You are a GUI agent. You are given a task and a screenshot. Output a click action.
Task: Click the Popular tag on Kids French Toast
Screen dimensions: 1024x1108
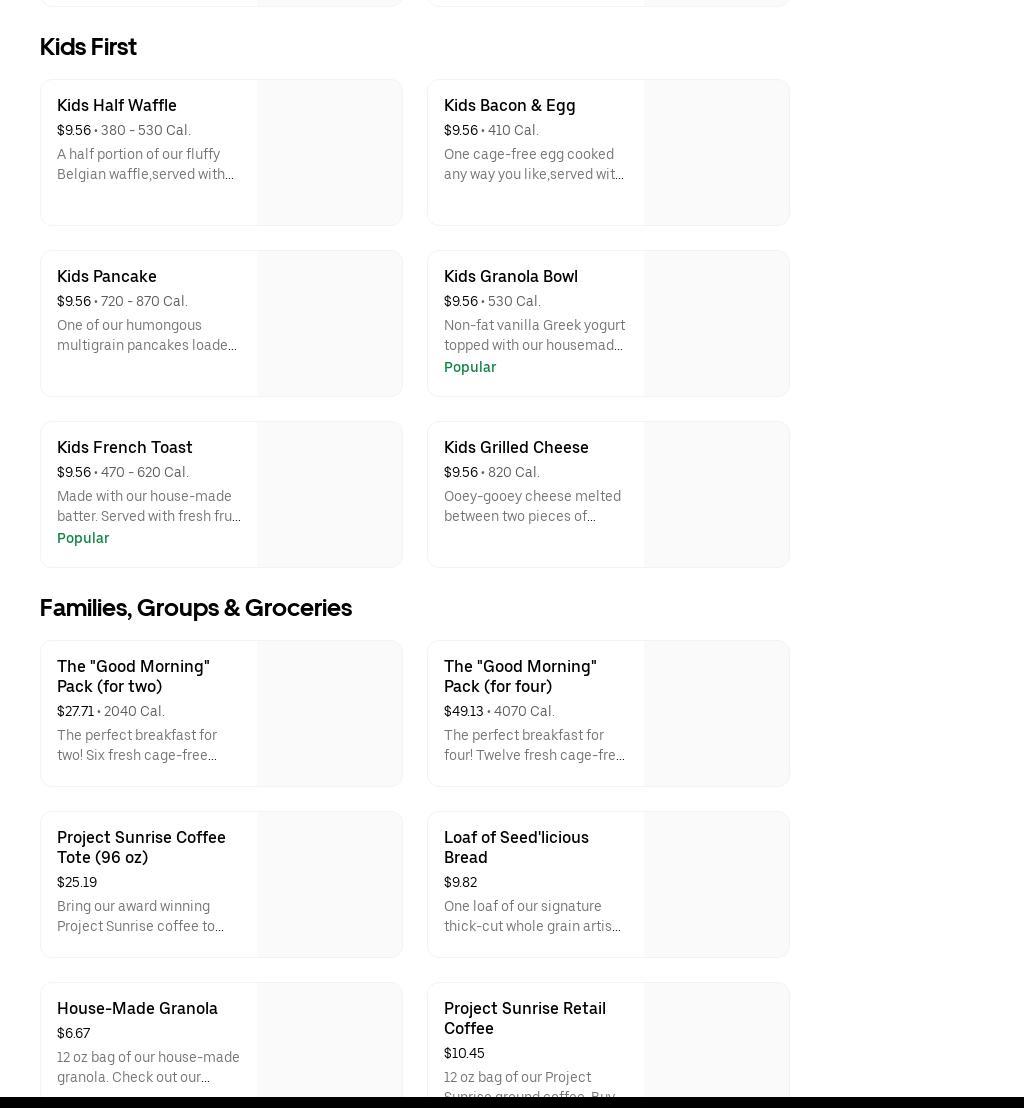[x=83, y=539]
